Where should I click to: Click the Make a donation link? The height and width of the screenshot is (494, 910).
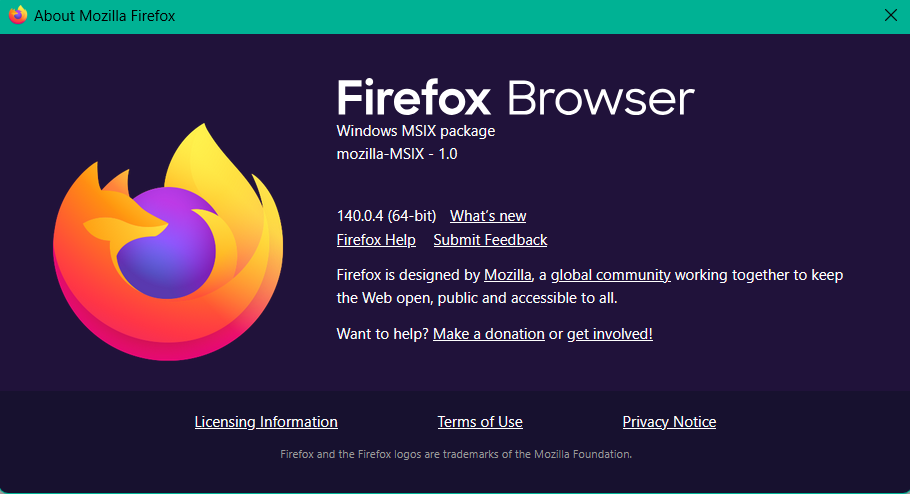489,334
